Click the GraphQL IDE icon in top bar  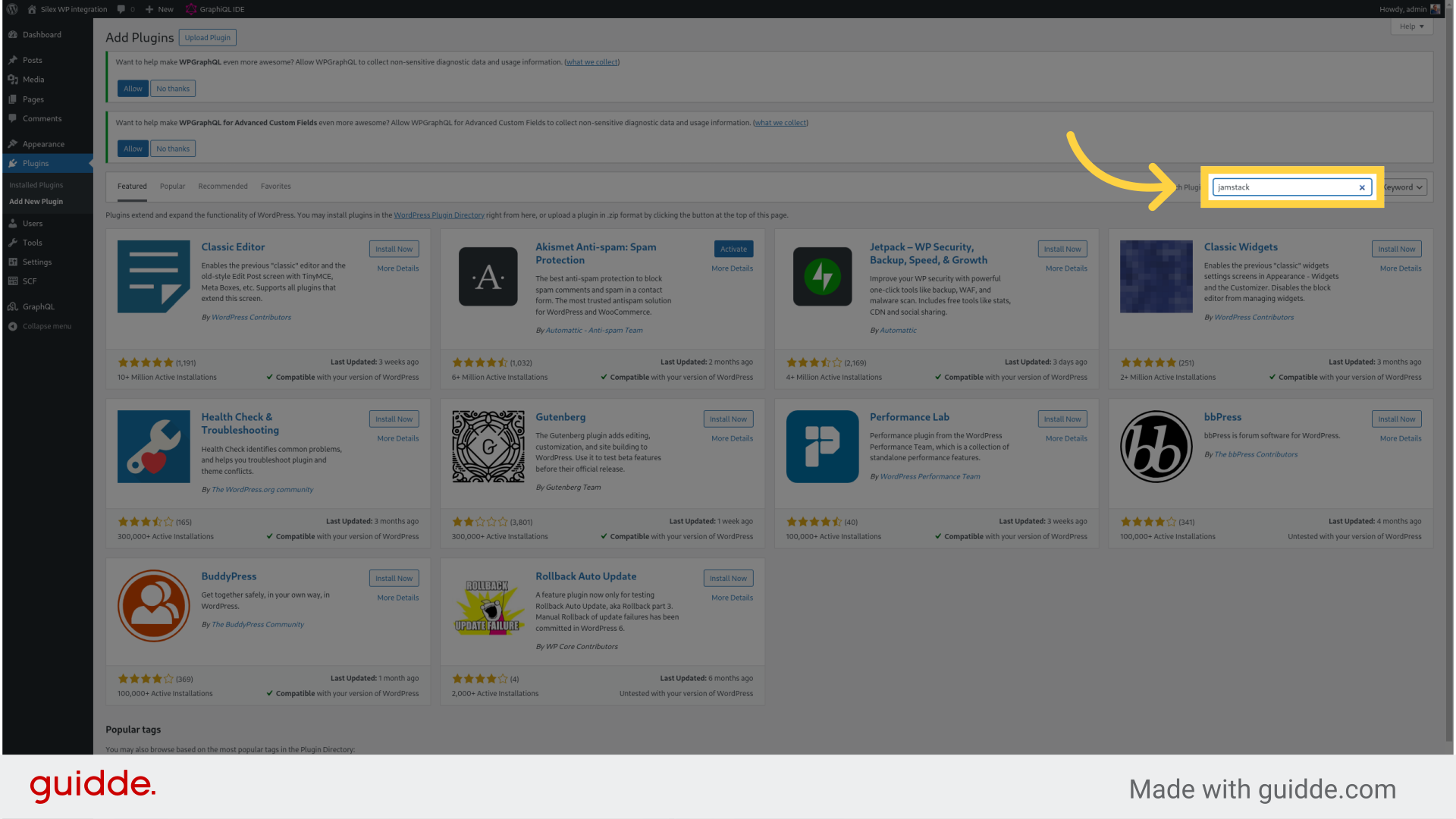tap(191, 9)
